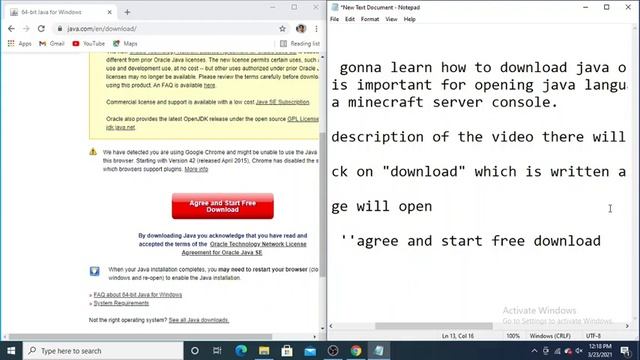
Task: Open FAQ about 64-bit Java for Windows
Action: [x=138, y=295]
